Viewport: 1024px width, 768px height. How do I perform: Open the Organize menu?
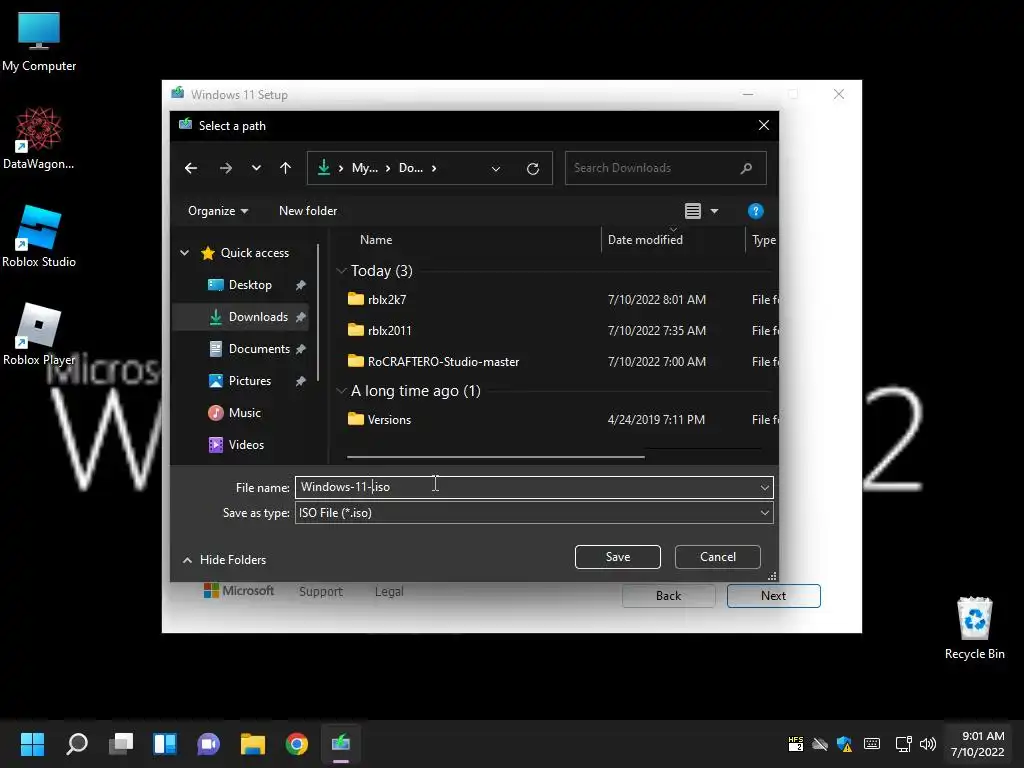pos(217,211)
